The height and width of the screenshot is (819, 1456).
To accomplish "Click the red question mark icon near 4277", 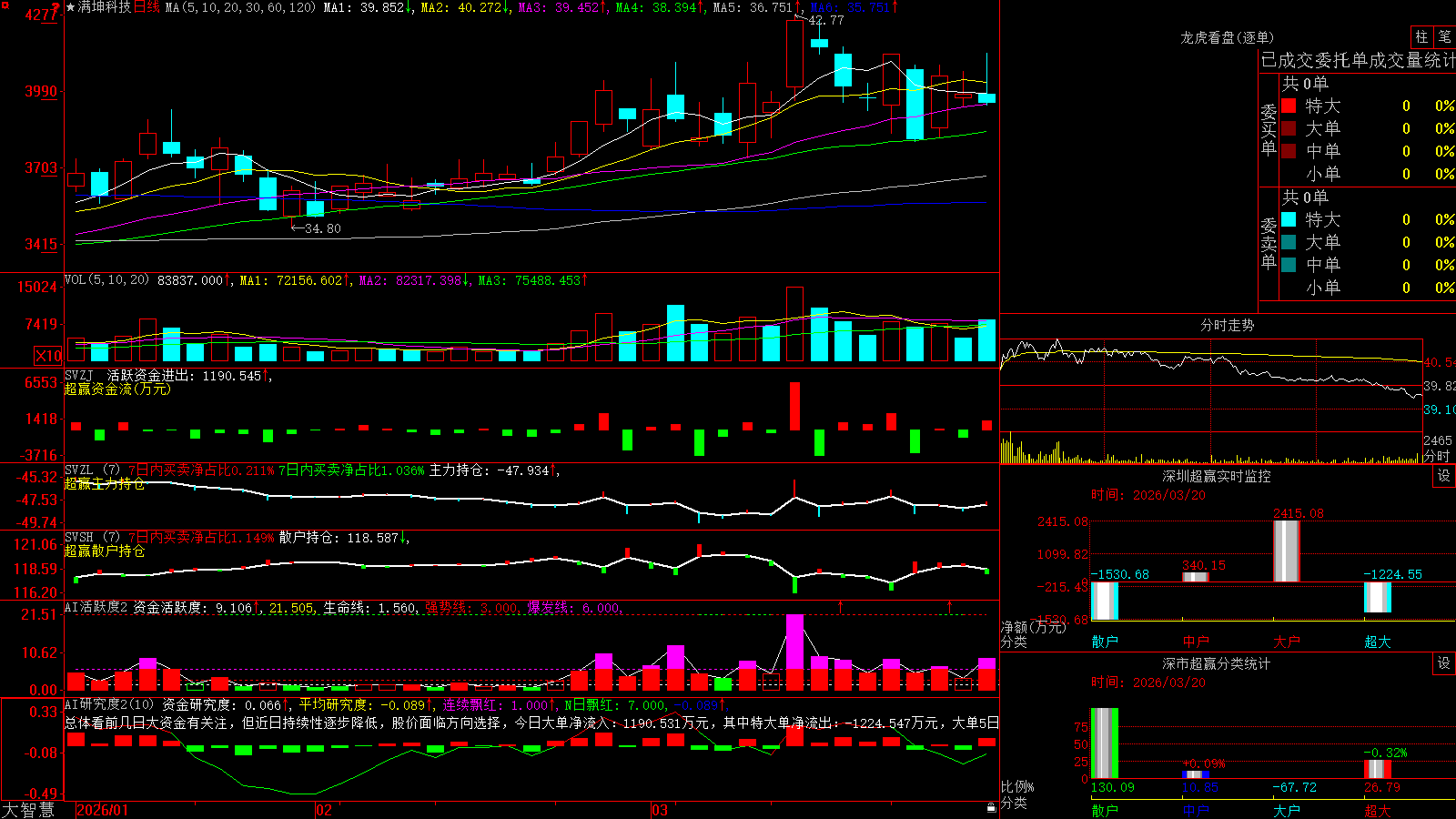I will pyautogui.click(x=56, y=9).
